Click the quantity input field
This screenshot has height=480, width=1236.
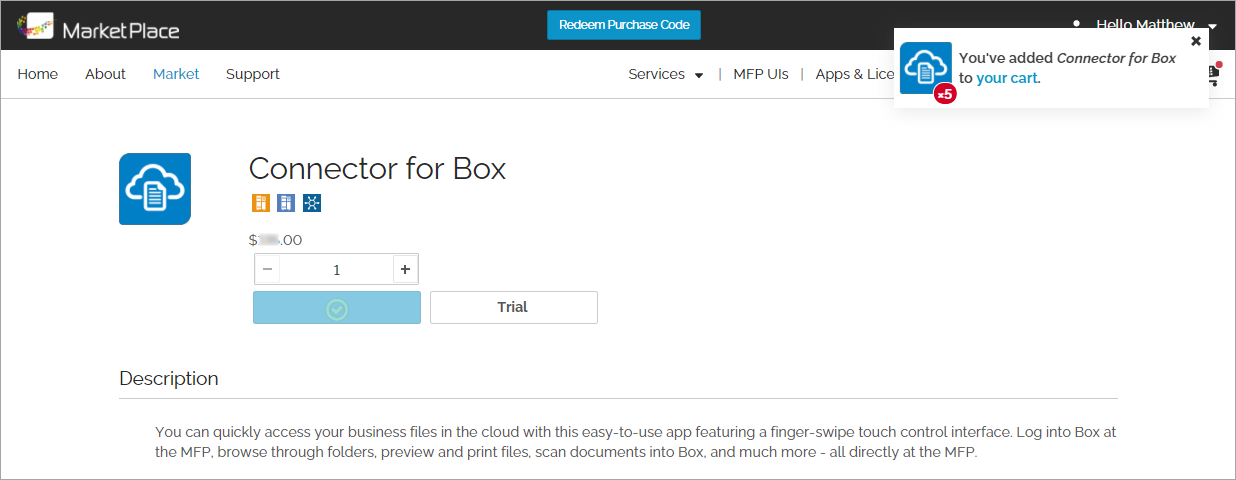click(336, 269)
